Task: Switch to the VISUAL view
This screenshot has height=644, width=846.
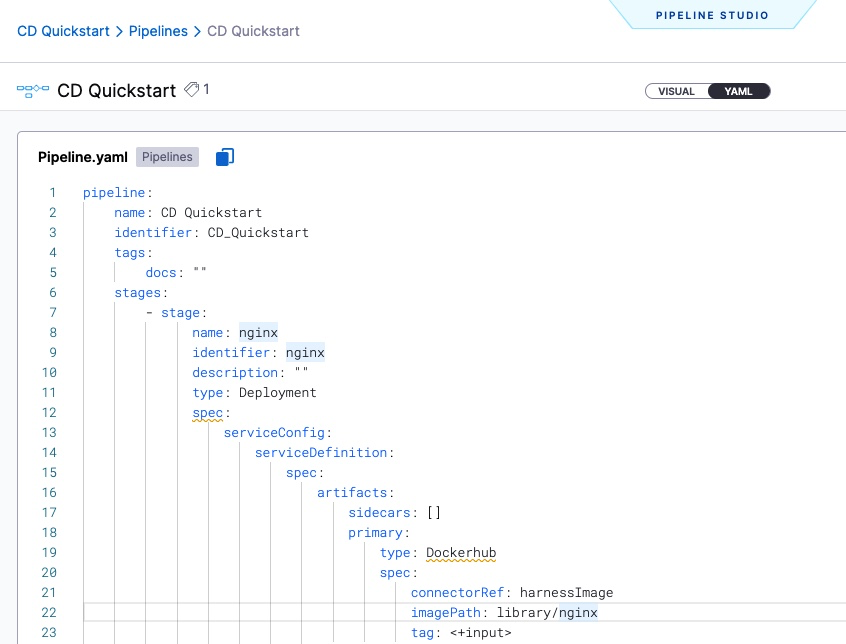Action: click(x=676, y=91)
